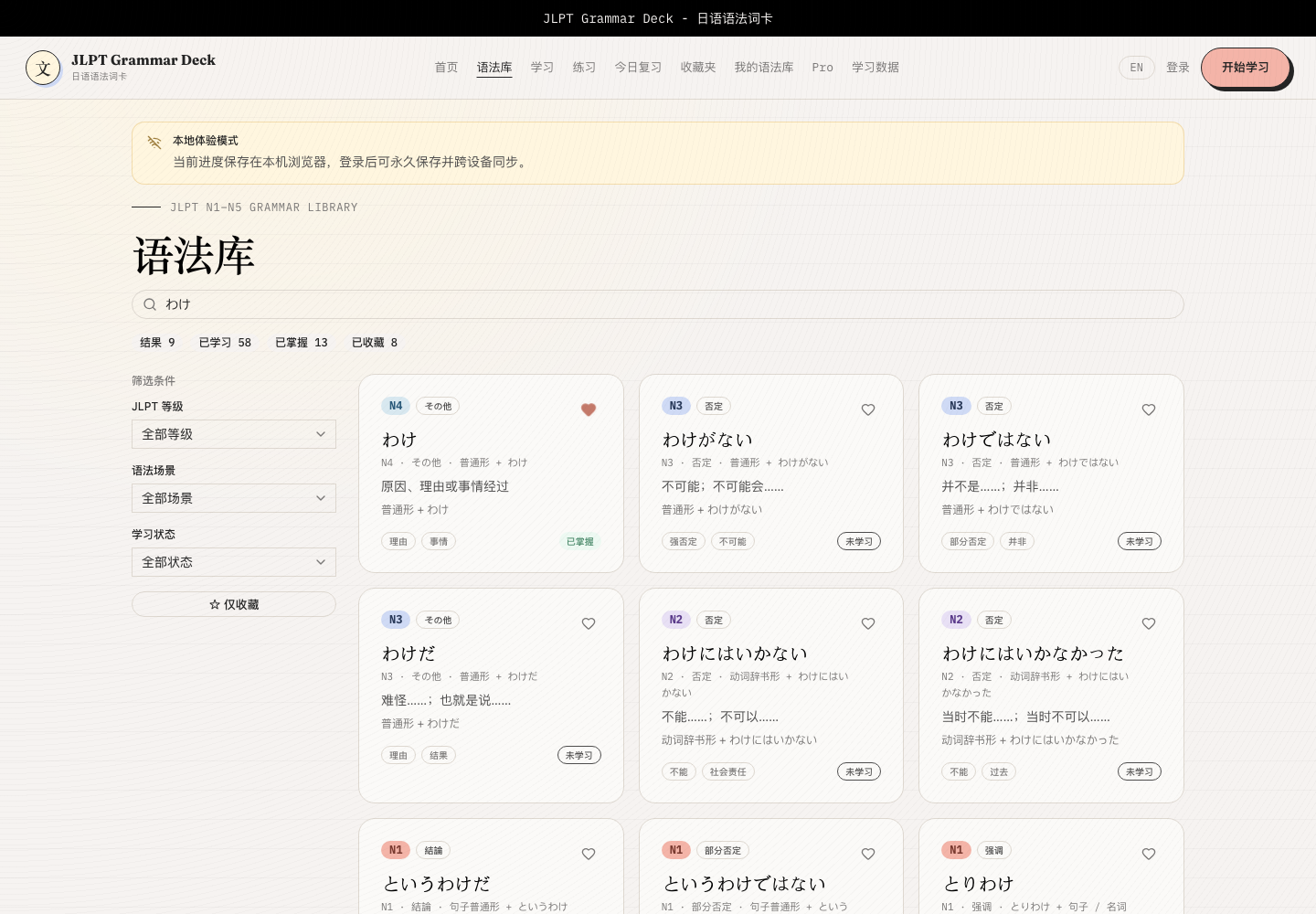1316x914 pixels.
Task: Open the わけにはいかない card title
Action: click(735, 654)
